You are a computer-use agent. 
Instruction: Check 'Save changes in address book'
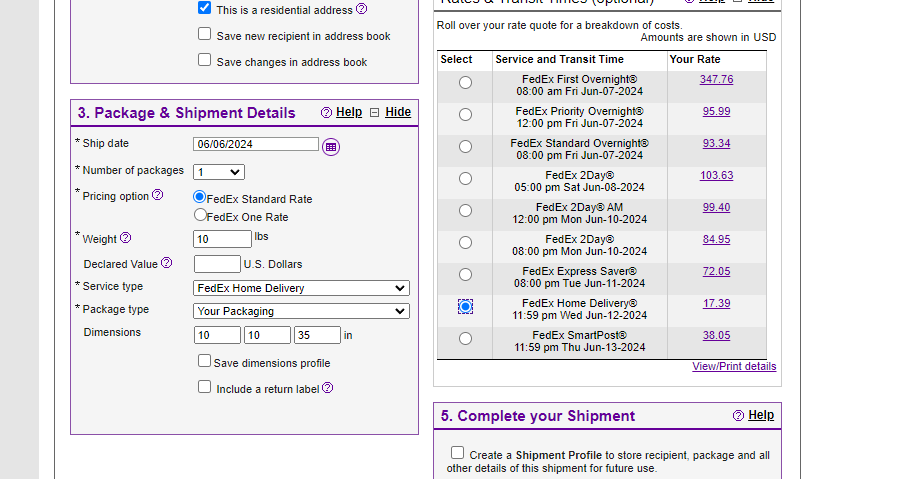tap(204, 60)
